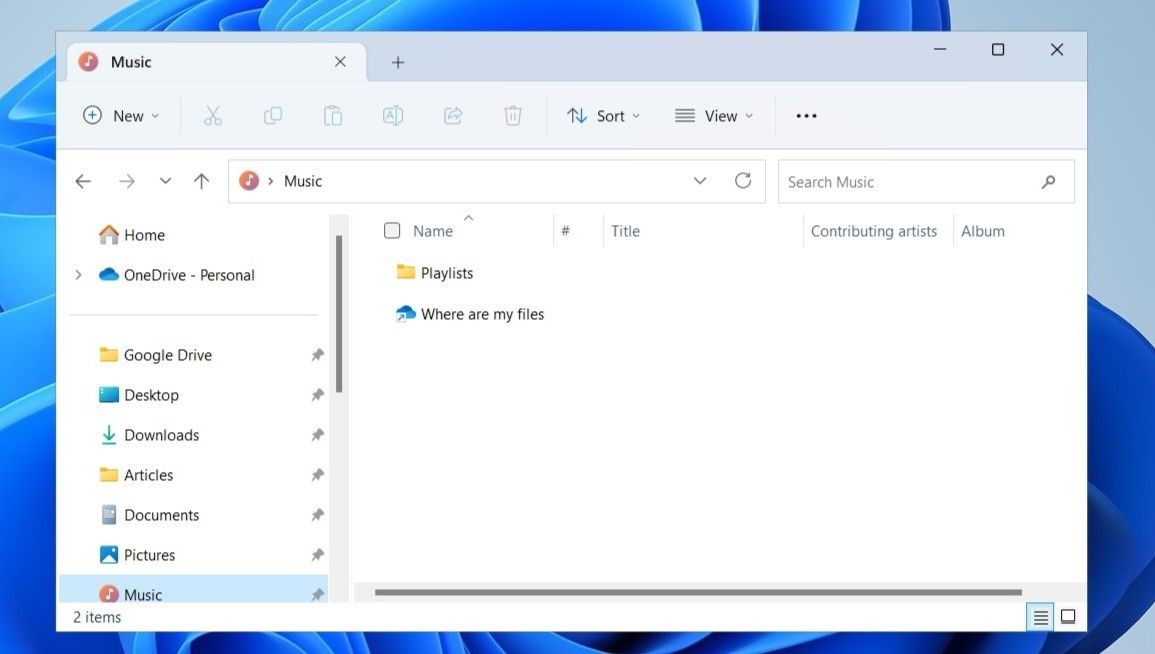Click the pin icon next to Desktop
This screenshot has width=1155, height=654.
pos(317,395)
